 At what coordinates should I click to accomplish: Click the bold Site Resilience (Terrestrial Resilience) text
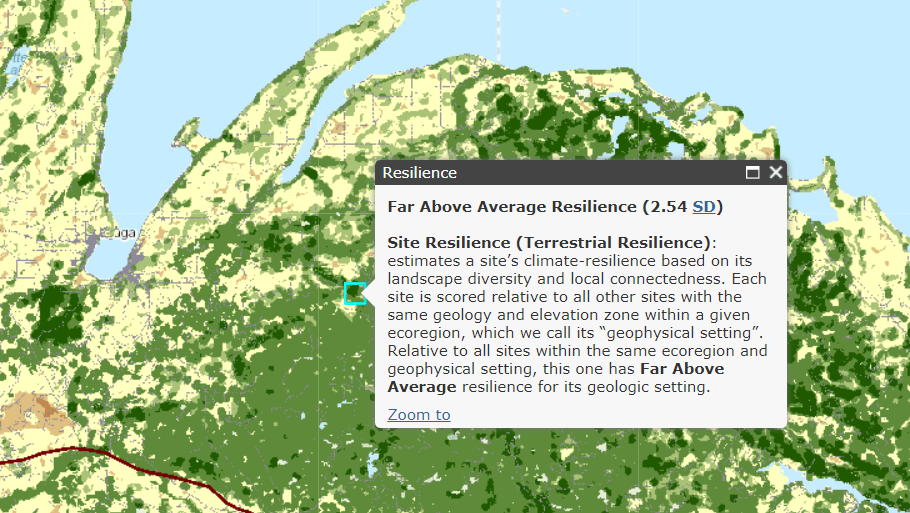(549, 243)
